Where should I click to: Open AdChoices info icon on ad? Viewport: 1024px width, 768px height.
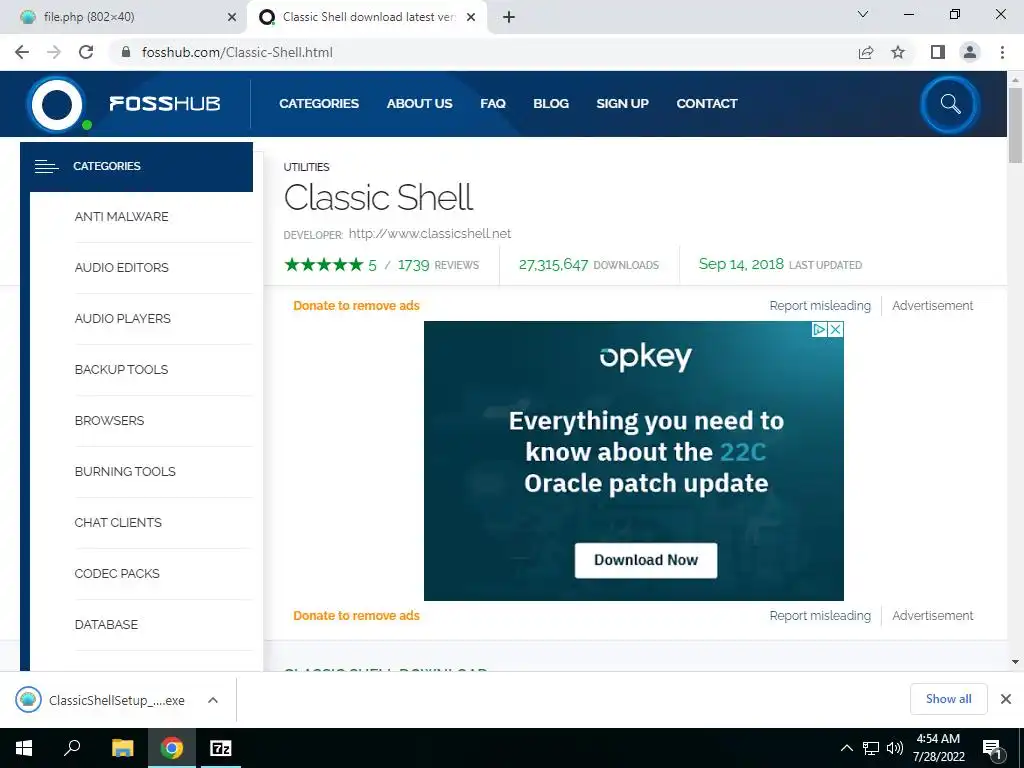tap(819, 329)
